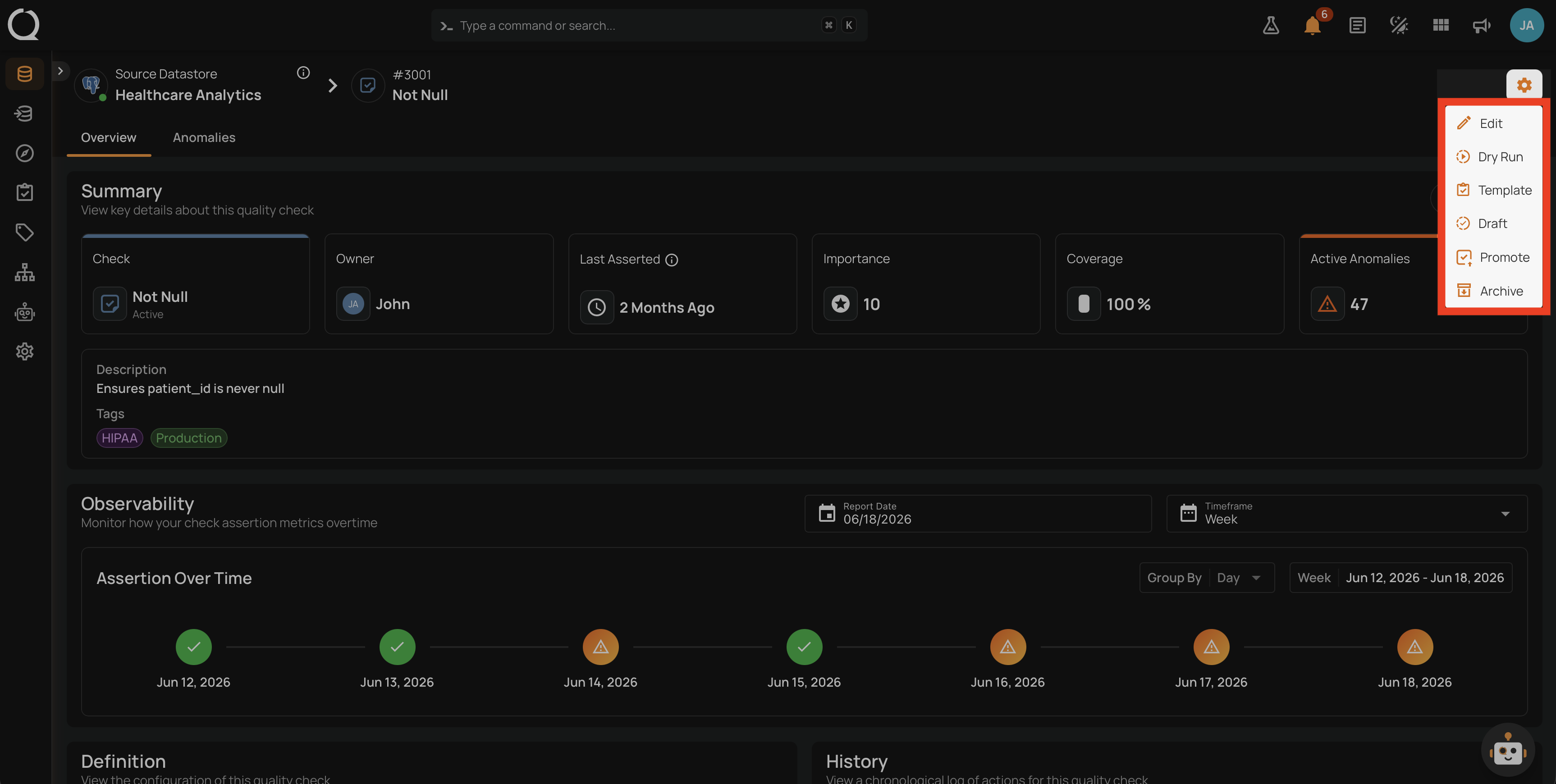Click the Report Date calendar icon

coord(826,513)
